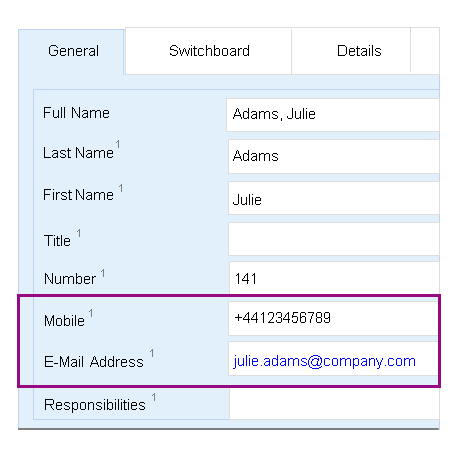Image resolution: width=453 pixels, height=453 pixels.
Task: Open the Switchboard tab
Action: [x=209, y=51]
